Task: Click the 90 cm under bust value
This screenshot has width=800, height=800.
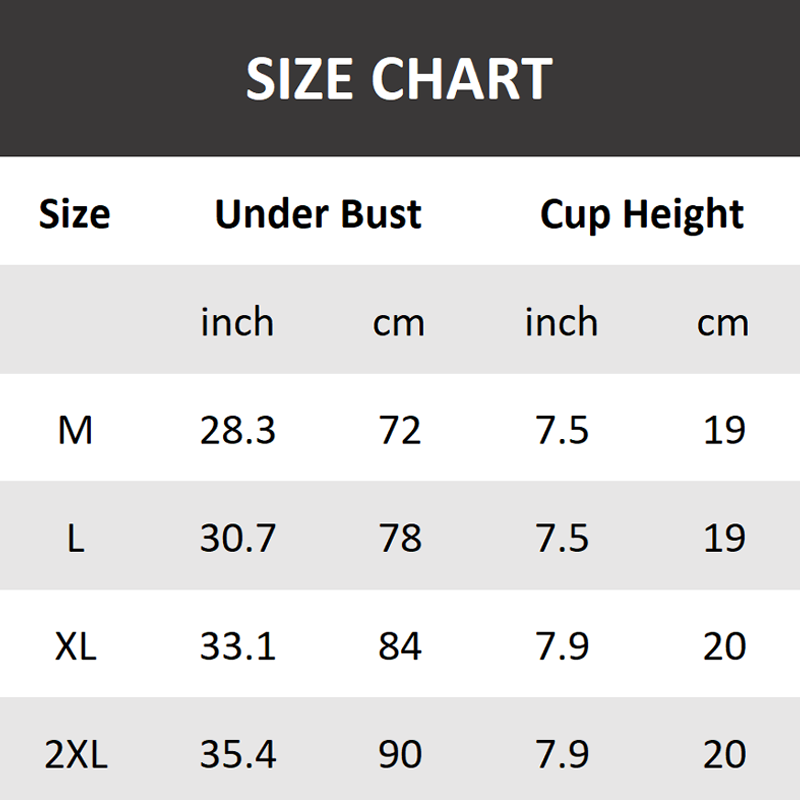Action: click(x=400, y=755)
